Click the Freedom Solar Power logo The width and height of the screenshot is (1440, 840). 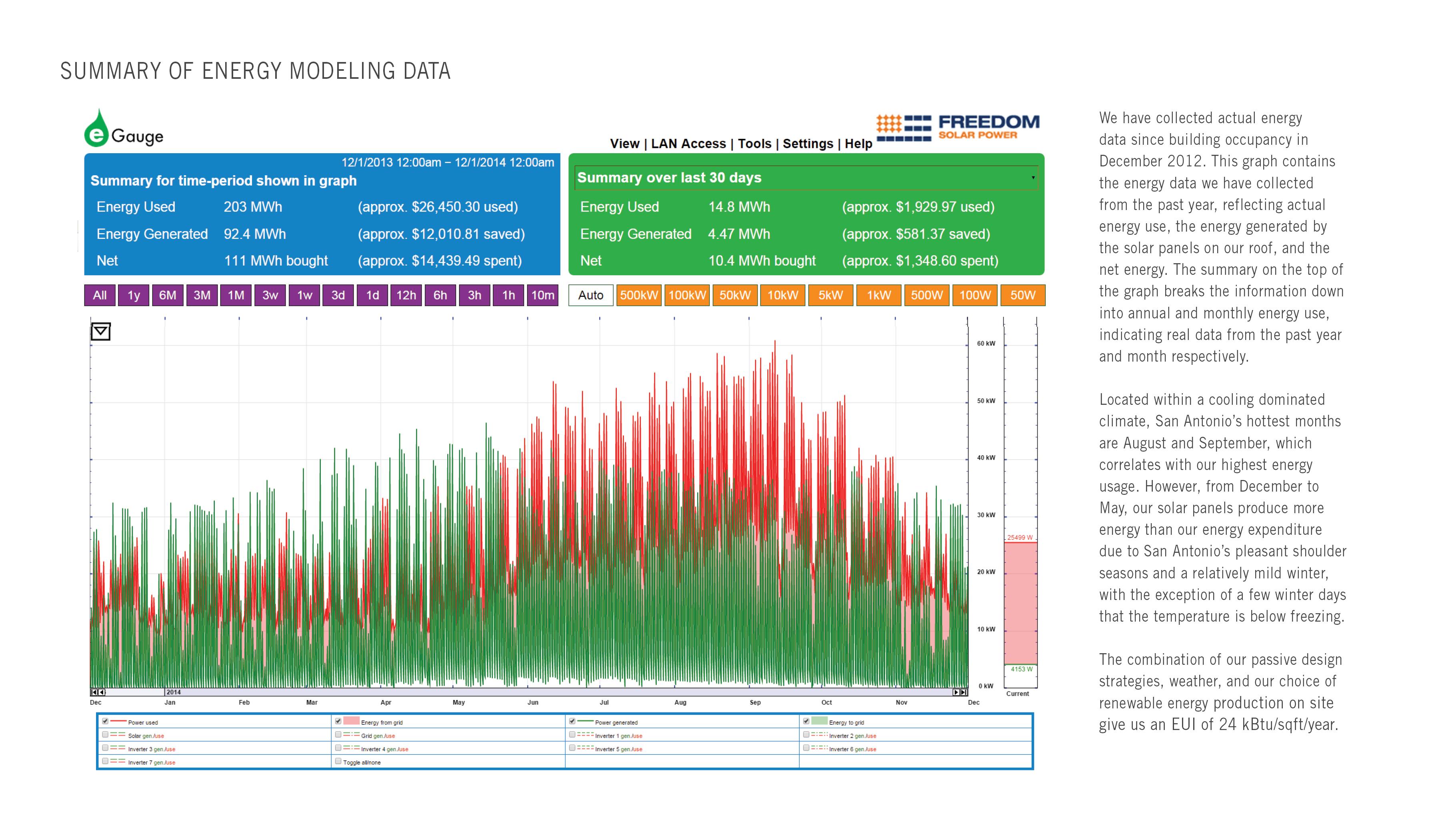pyautogui.click(x=958, y=128)
